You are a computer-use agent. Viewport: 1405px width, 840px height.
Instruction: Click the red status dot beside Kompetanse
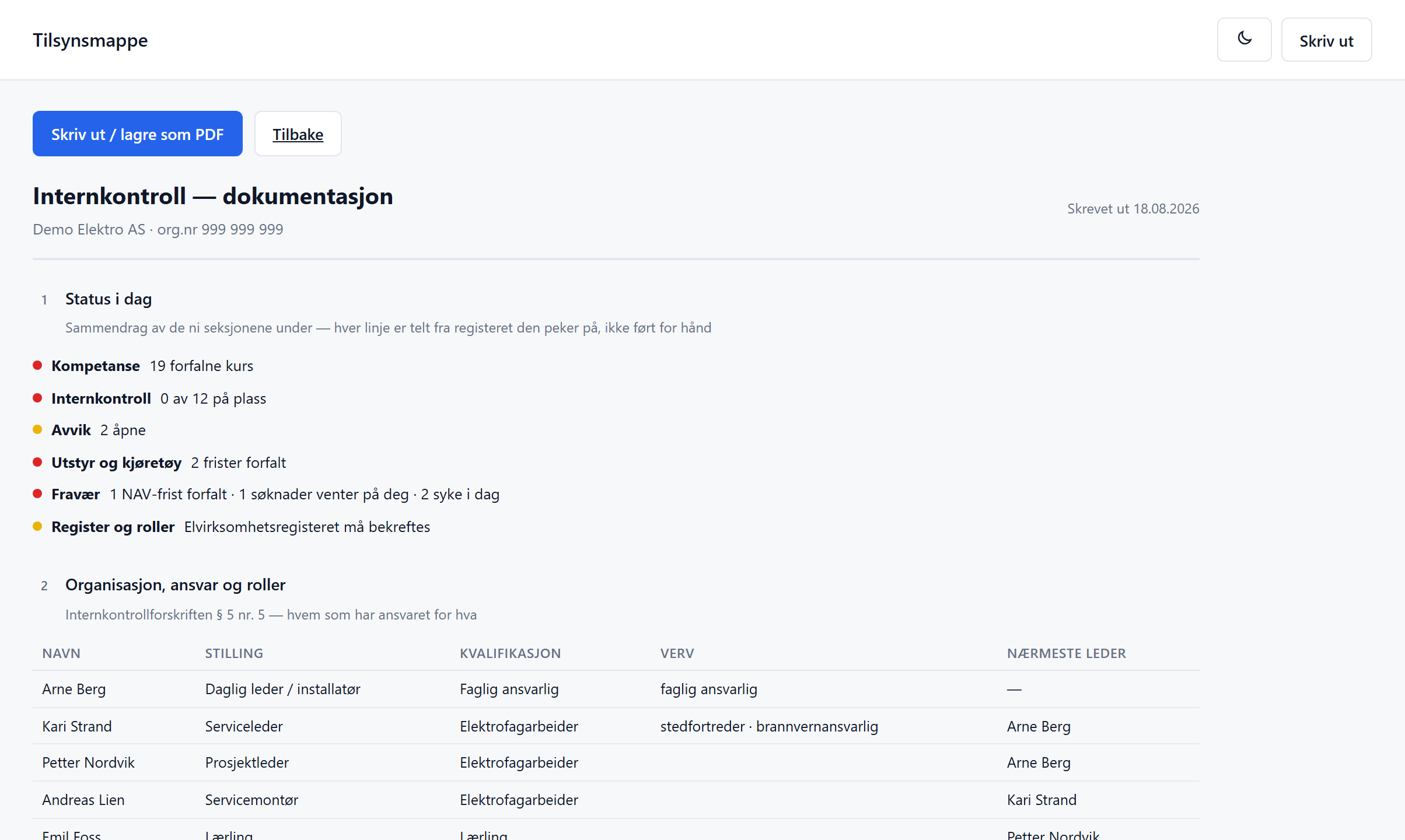pyautogui.click(x=37, y=365)
